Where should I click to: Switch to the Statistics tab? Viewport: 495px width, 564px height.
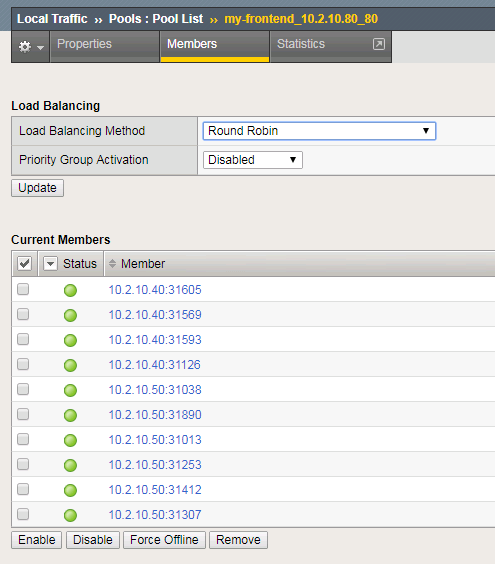click(330, 47)
